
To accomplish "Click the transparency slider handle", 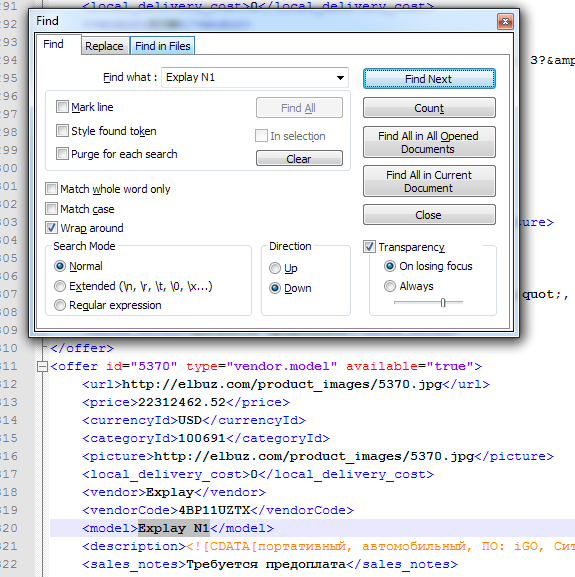I will tap(443, 303).
